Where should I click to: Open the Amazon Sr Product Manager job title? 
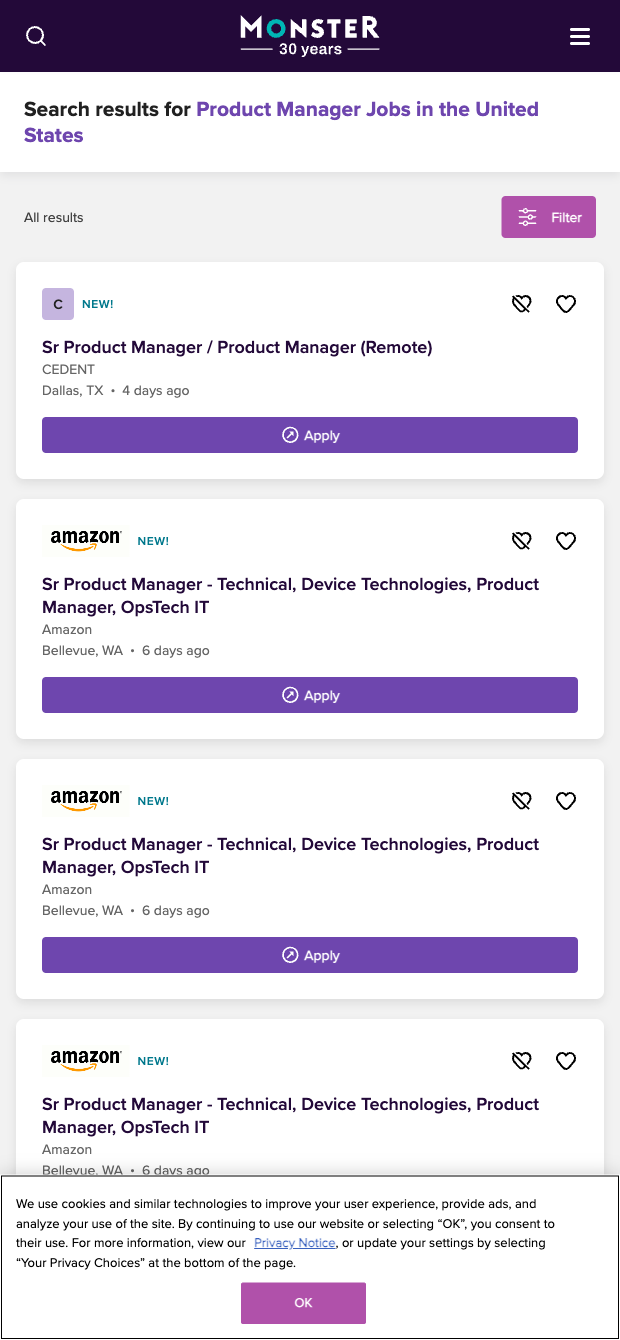coord(290,595)
